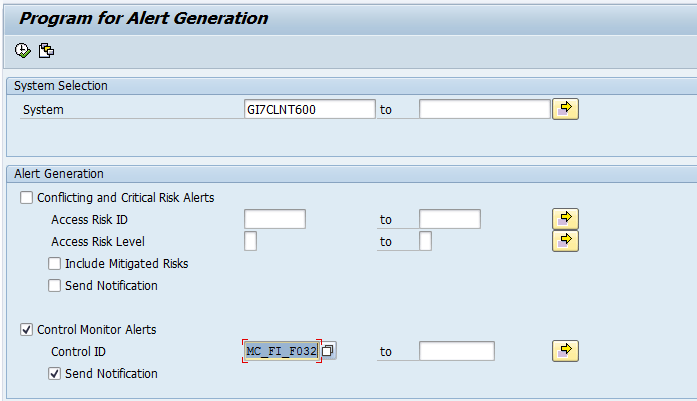
Task: Enable Conflicting and Critical Risk Alerts checkbox
Action: (x=27, y=197)
